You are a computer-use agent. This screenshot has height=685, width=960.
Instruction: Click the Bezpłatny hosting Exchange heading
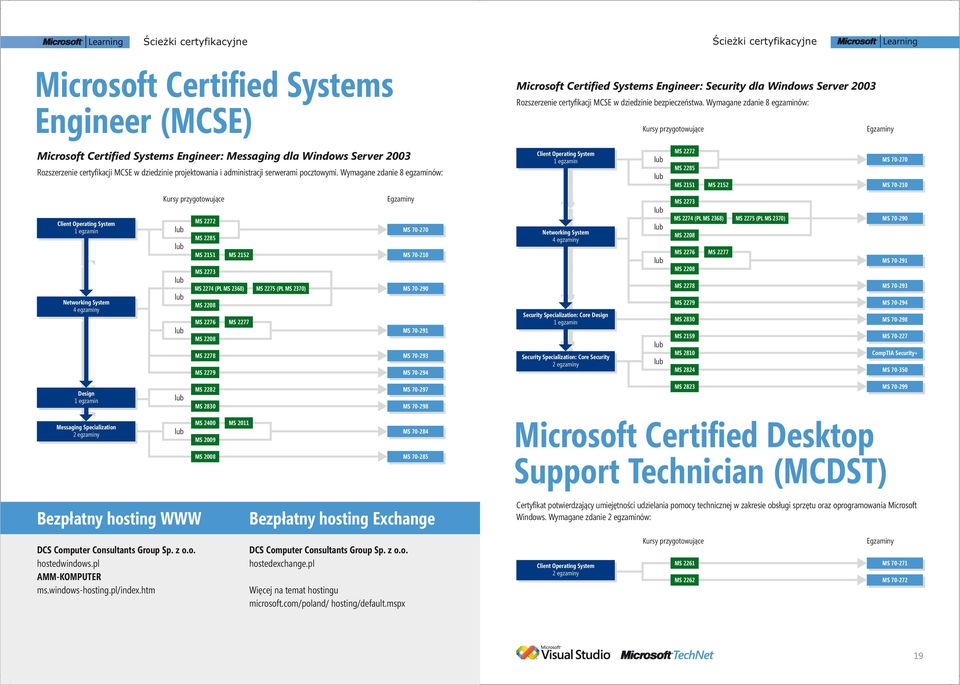point(342,519)
